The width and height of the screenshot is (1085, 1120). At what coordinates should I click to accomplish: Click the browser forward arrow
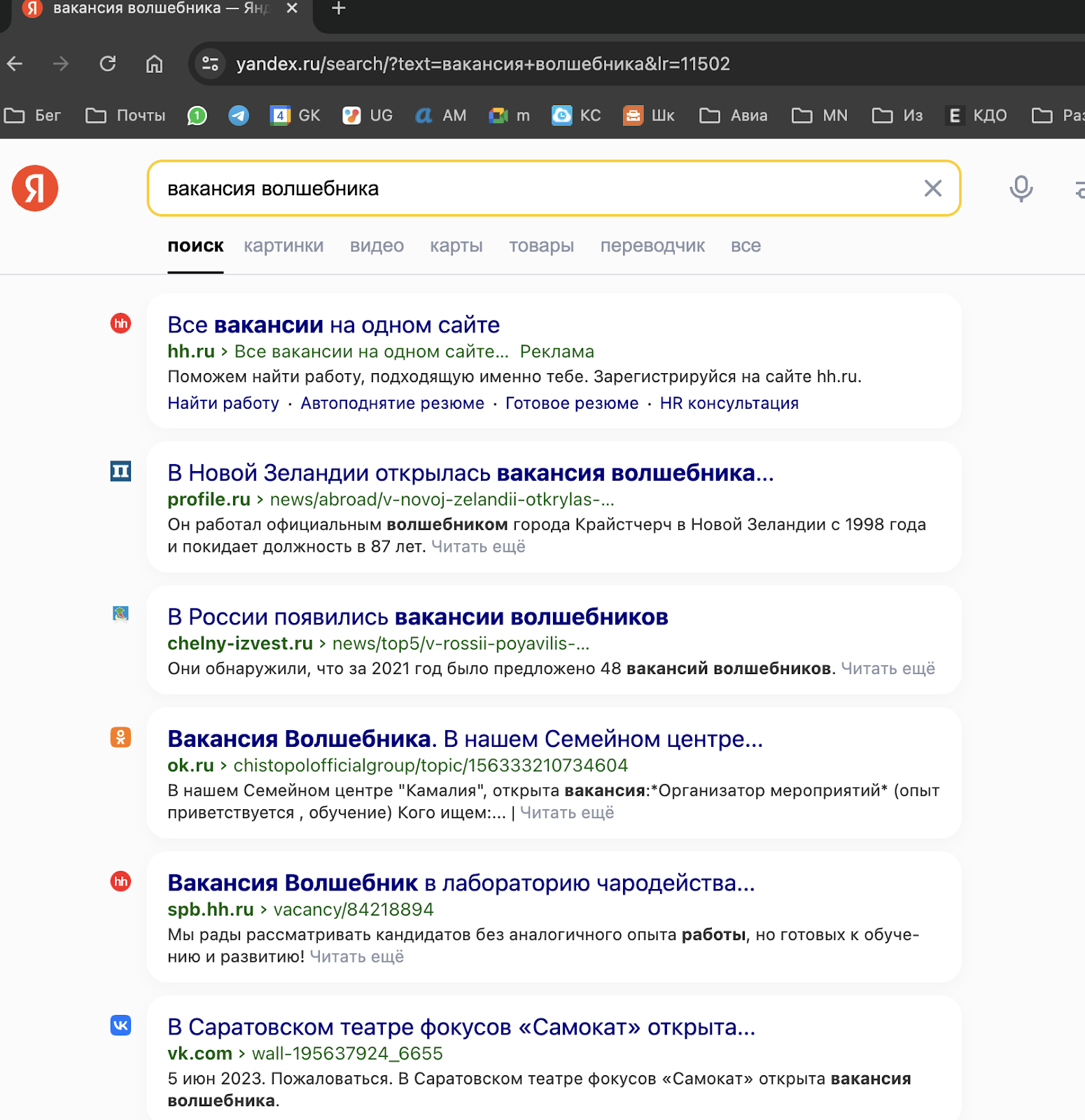(61, 64)
